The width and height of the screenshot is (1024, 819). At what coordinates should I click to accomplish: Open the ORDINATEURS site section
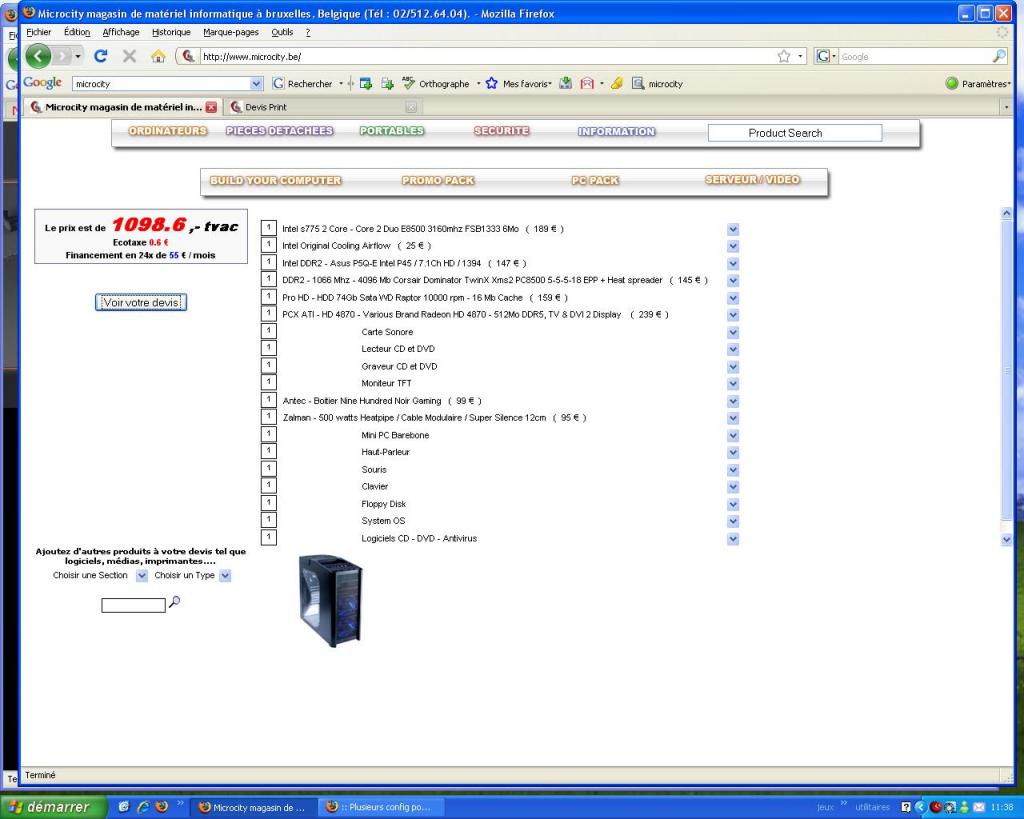pyautogui.click(x=168, y=131)
